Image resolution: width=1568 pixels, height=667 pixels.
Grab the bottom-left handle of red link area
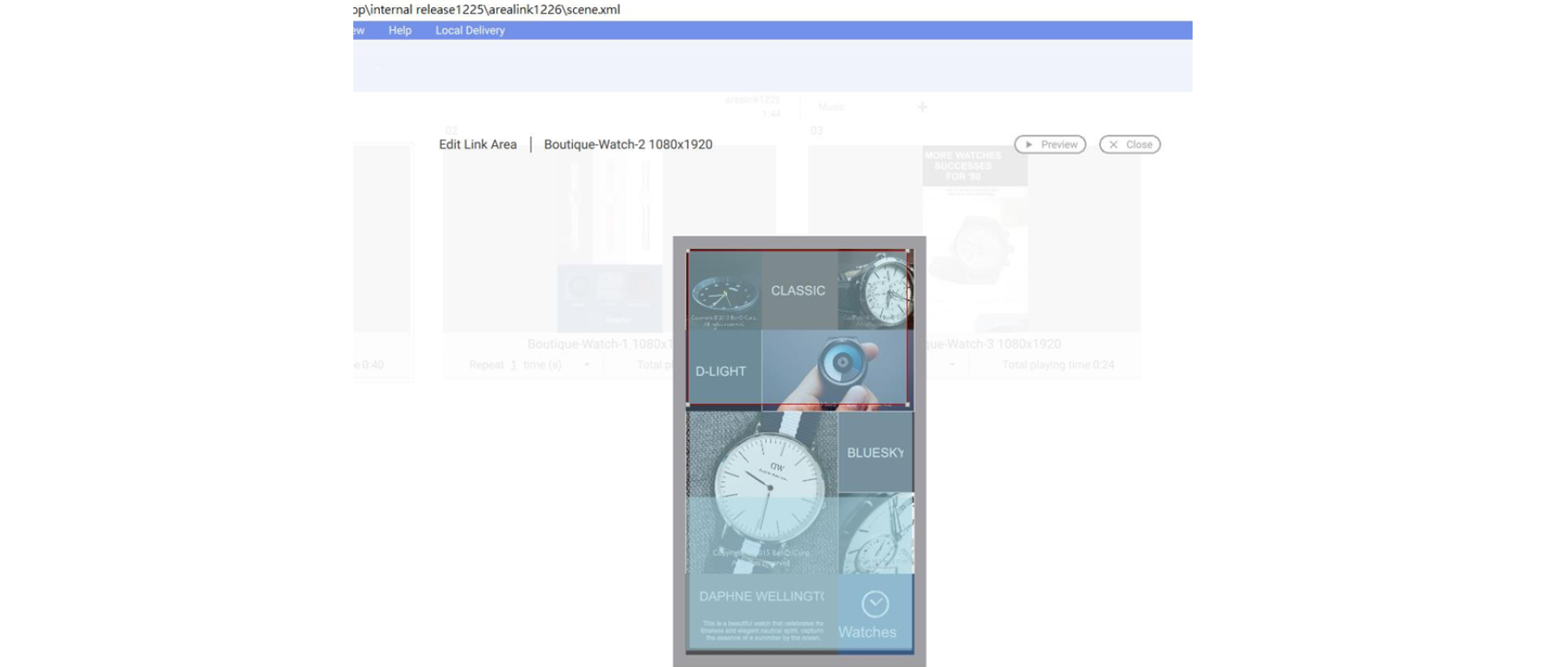pyautogui.click(x=688, y=405)
